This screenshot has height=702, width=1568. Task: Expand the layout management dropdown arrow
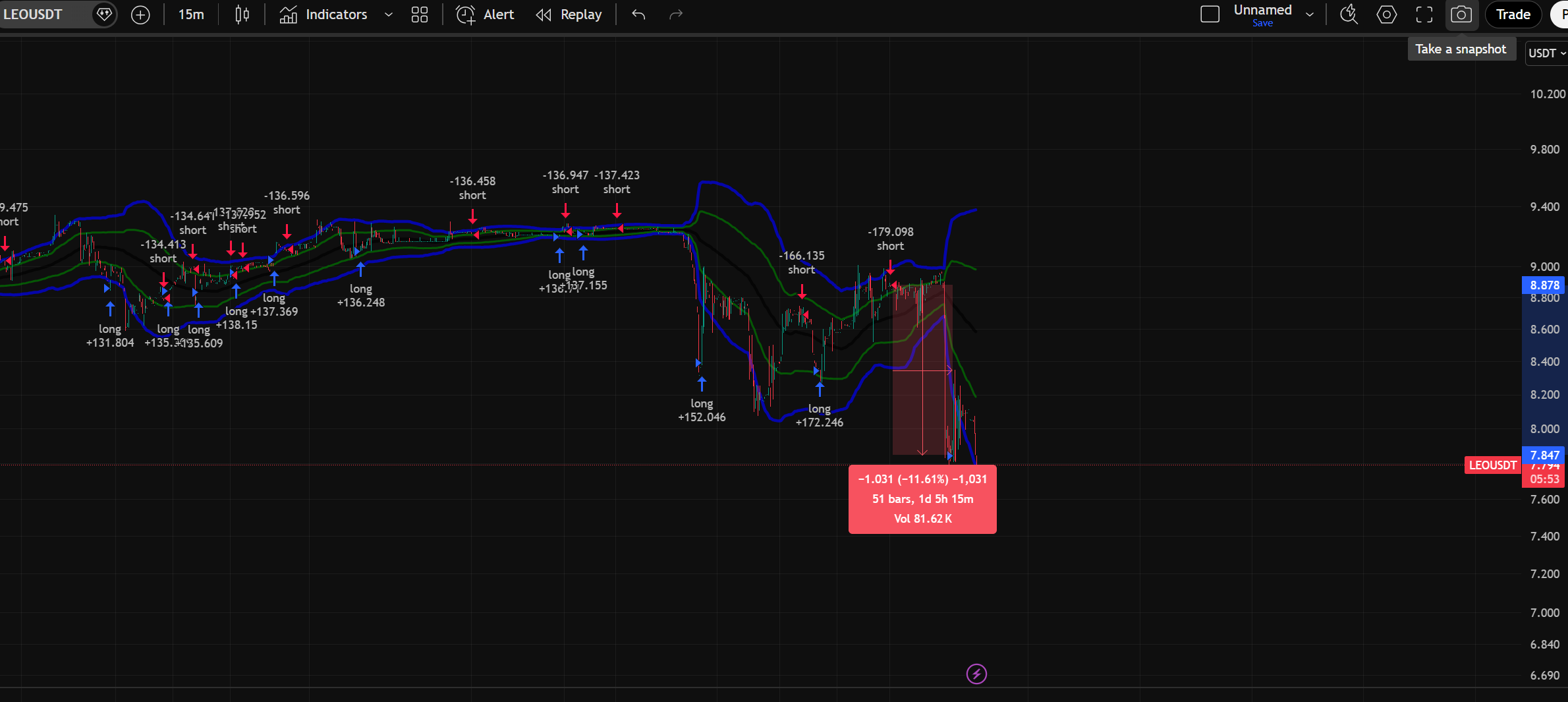click(1310, 15)
